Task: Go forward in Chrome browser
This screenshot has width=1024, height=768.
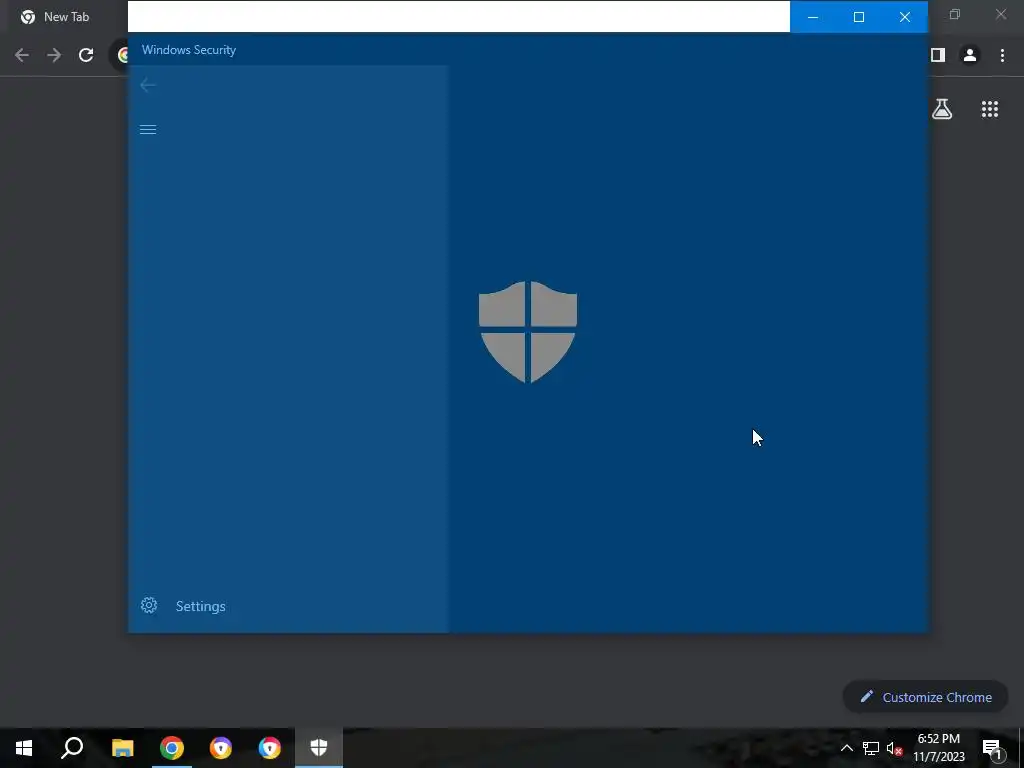Action: 54,55
